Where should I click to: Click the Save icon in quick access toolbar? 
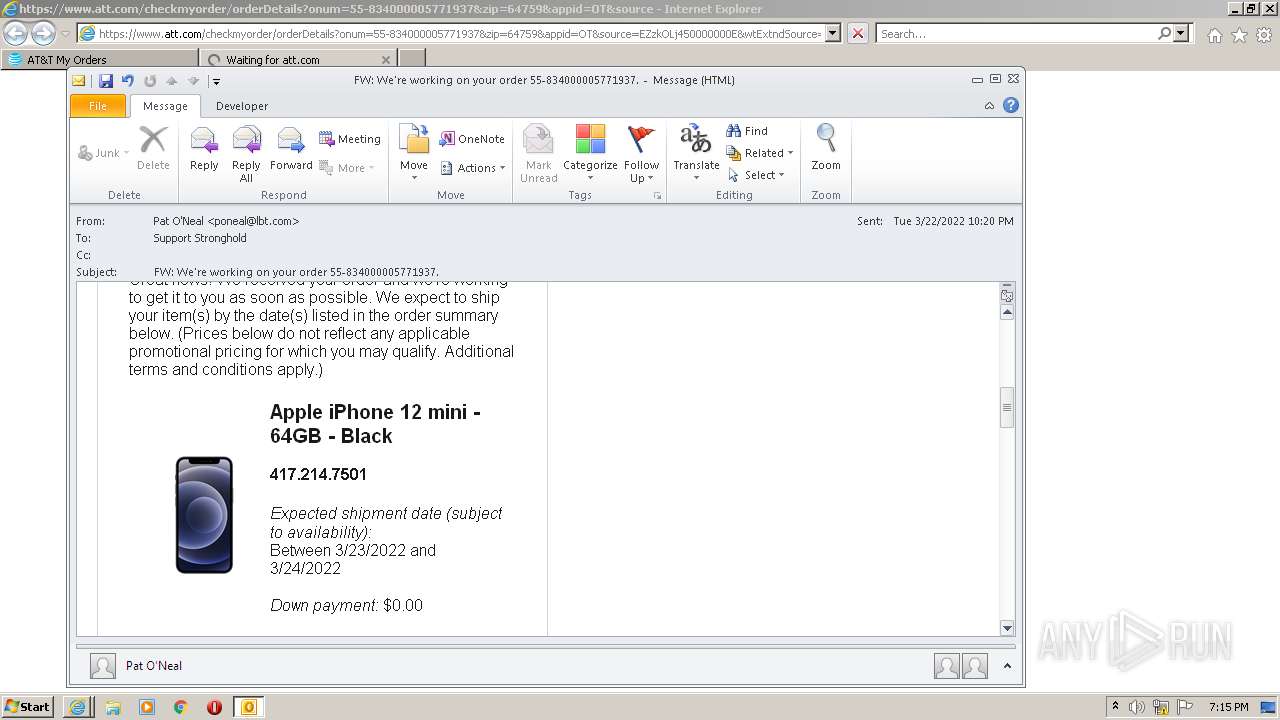[105, 81]
